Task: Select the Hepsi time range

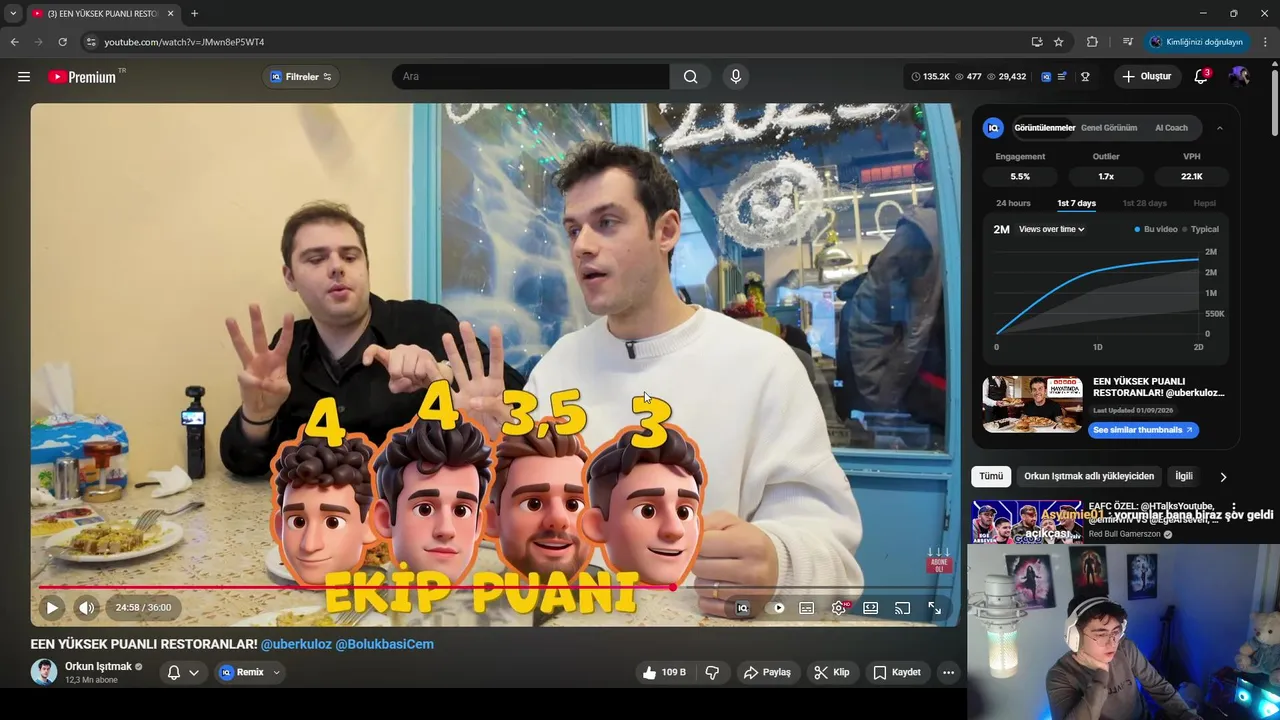Action: click(x=1204, y=203)
